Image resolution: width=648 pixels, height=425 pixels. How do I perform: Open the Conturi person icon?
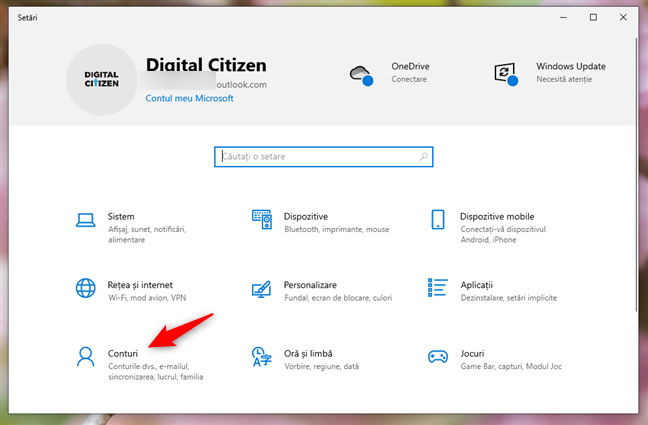[86, 359]
